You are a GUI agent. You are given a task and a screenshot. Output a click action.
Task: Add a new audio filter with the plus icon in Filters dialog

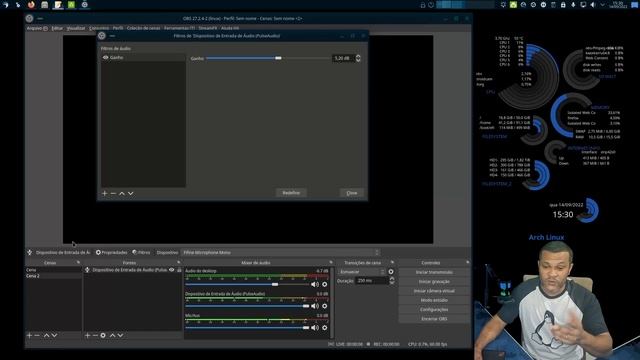pos(104,193)
